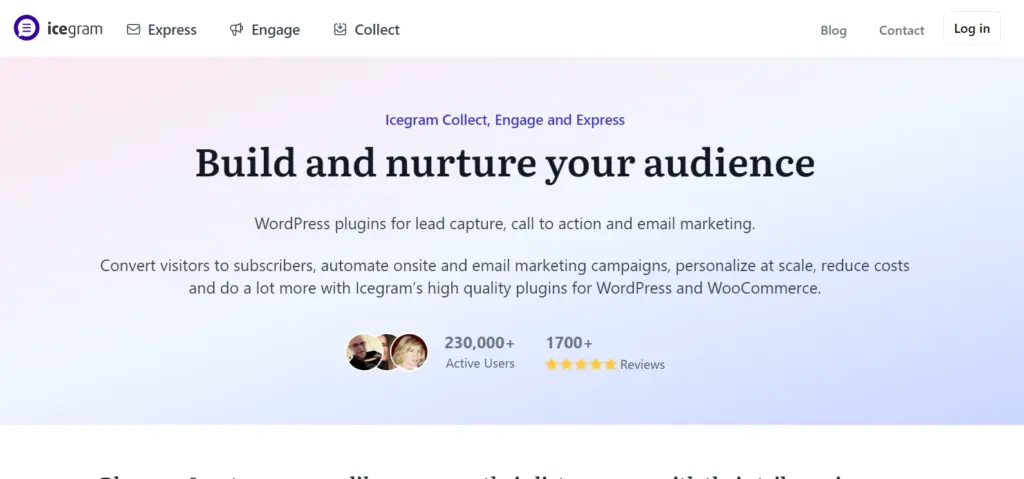The width and height of the screenshot is (1024, 479).
Task: Click the blonde woman's avatar photo
Action: point(409,352)
